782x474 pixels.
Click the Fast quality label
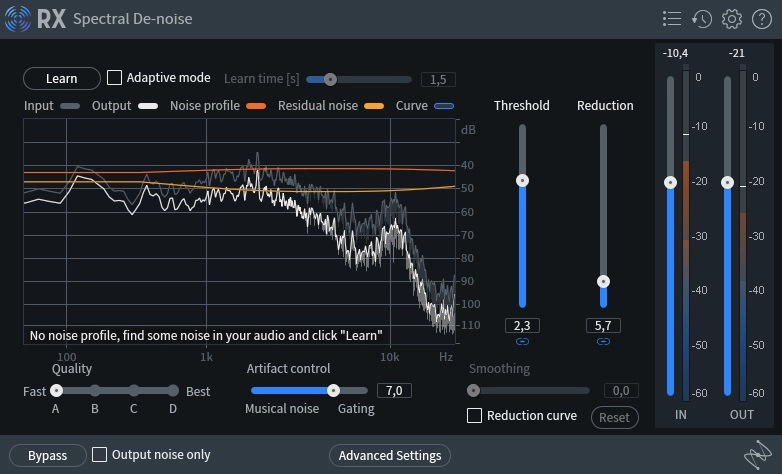pyautogui.click(x=34, y=392)
